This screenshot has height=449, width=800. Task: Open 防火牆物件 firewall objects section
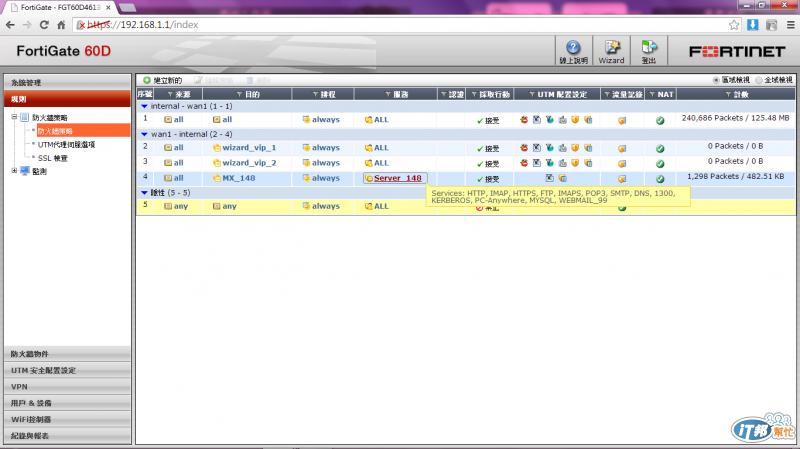[67, 354]
